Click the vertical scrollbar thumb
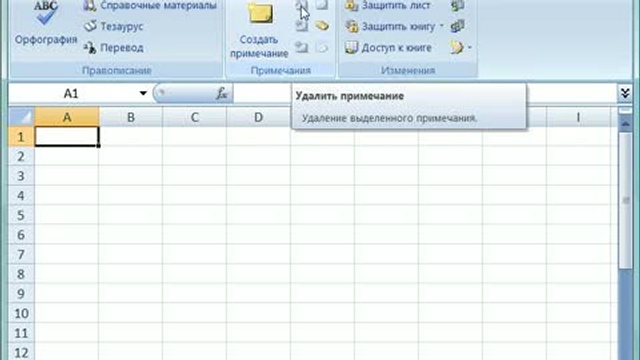This screenshot has height=360, width=640. click(625, 200)
